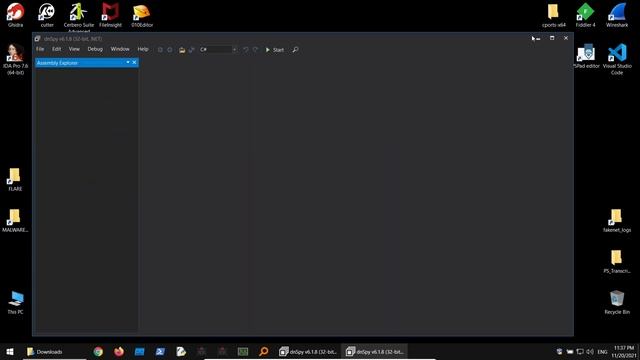The height and width of the screenshot is (360, 640).
Task: Open Chrome from the taskbar
Action: pyautogui.click(x=98, y=351)
